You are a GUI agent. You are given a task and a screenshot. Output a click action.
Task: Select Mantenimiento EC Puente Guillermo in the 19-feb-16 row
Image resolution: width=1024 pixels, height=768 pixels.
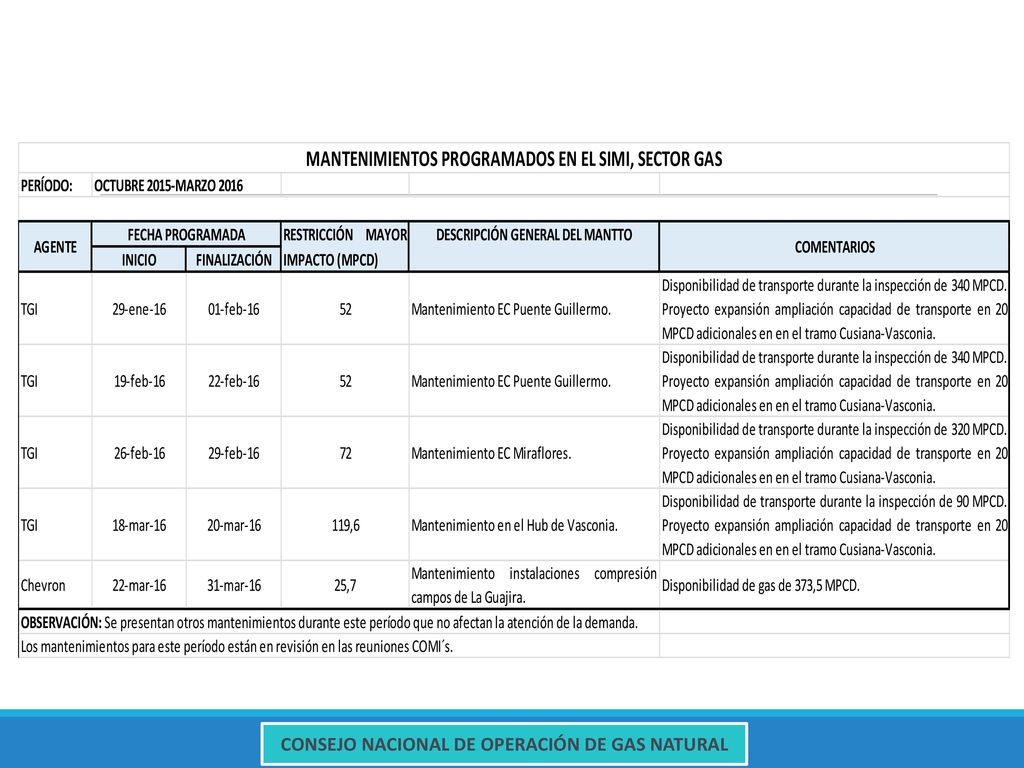click(x=511, y=381)
